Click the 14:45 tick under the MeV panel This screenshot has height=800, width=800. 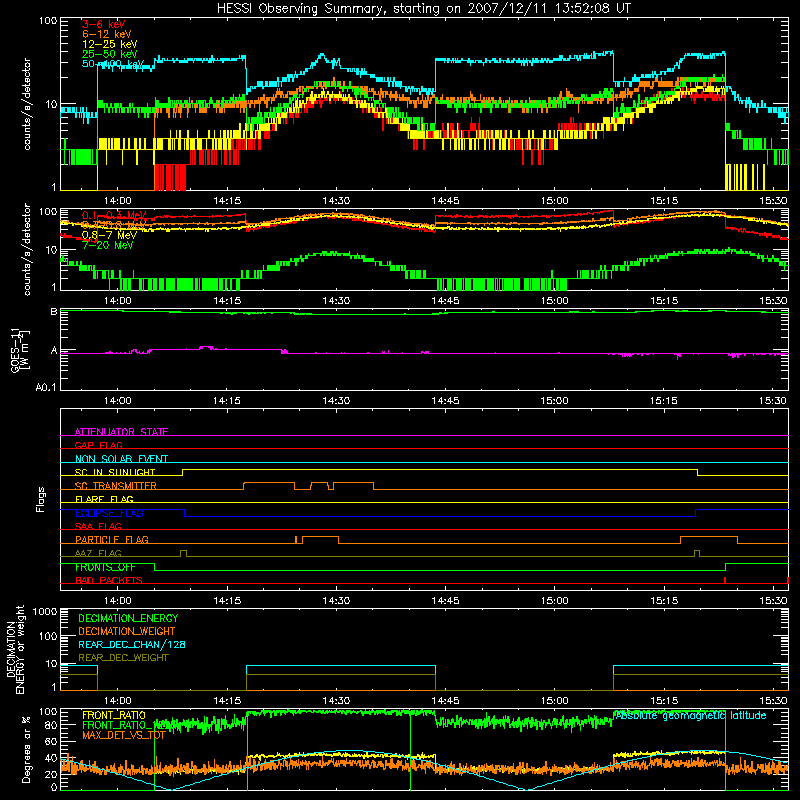click(x=445, y=301)
